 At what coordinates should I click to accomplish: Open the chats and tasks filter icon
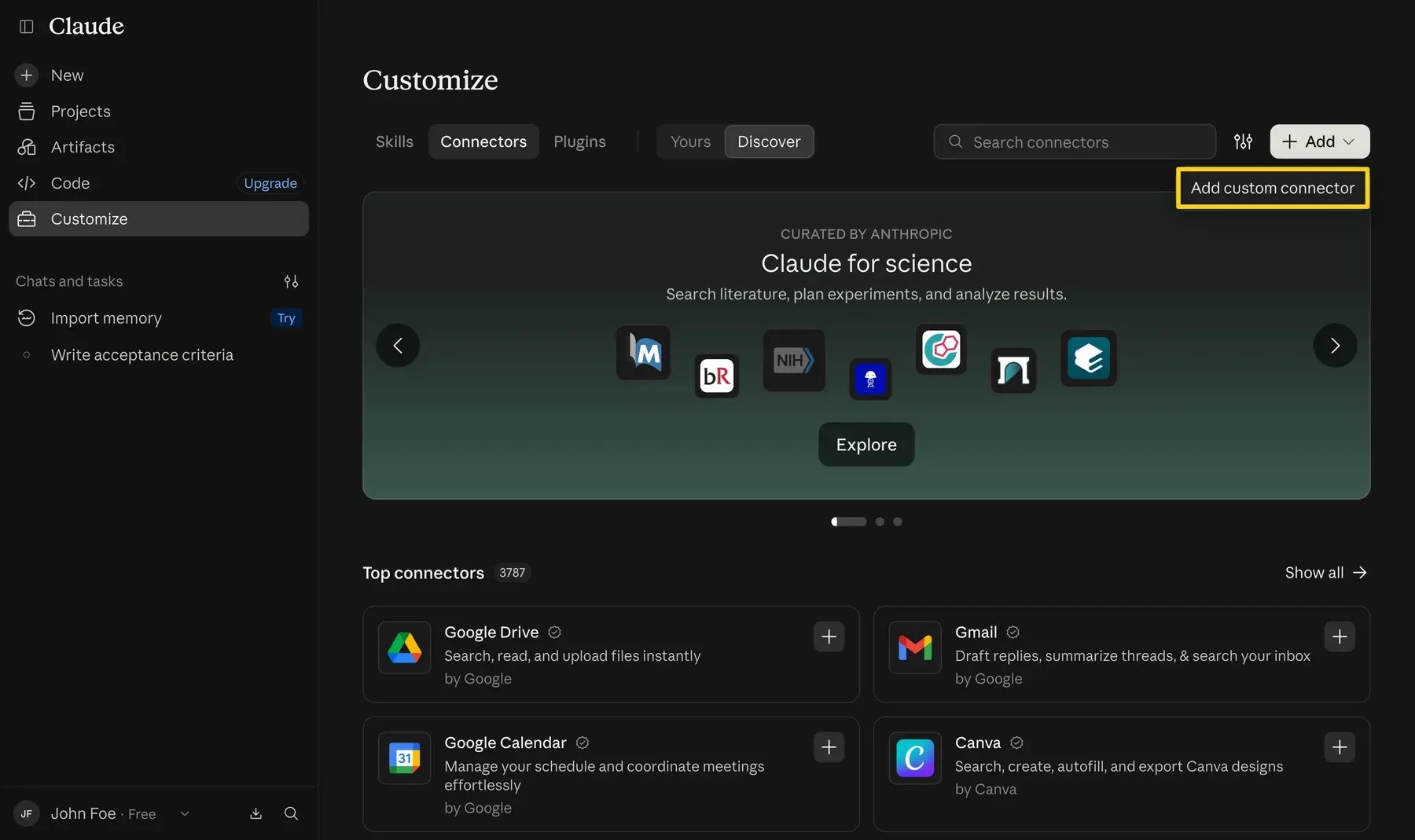[x=291, y=281]
